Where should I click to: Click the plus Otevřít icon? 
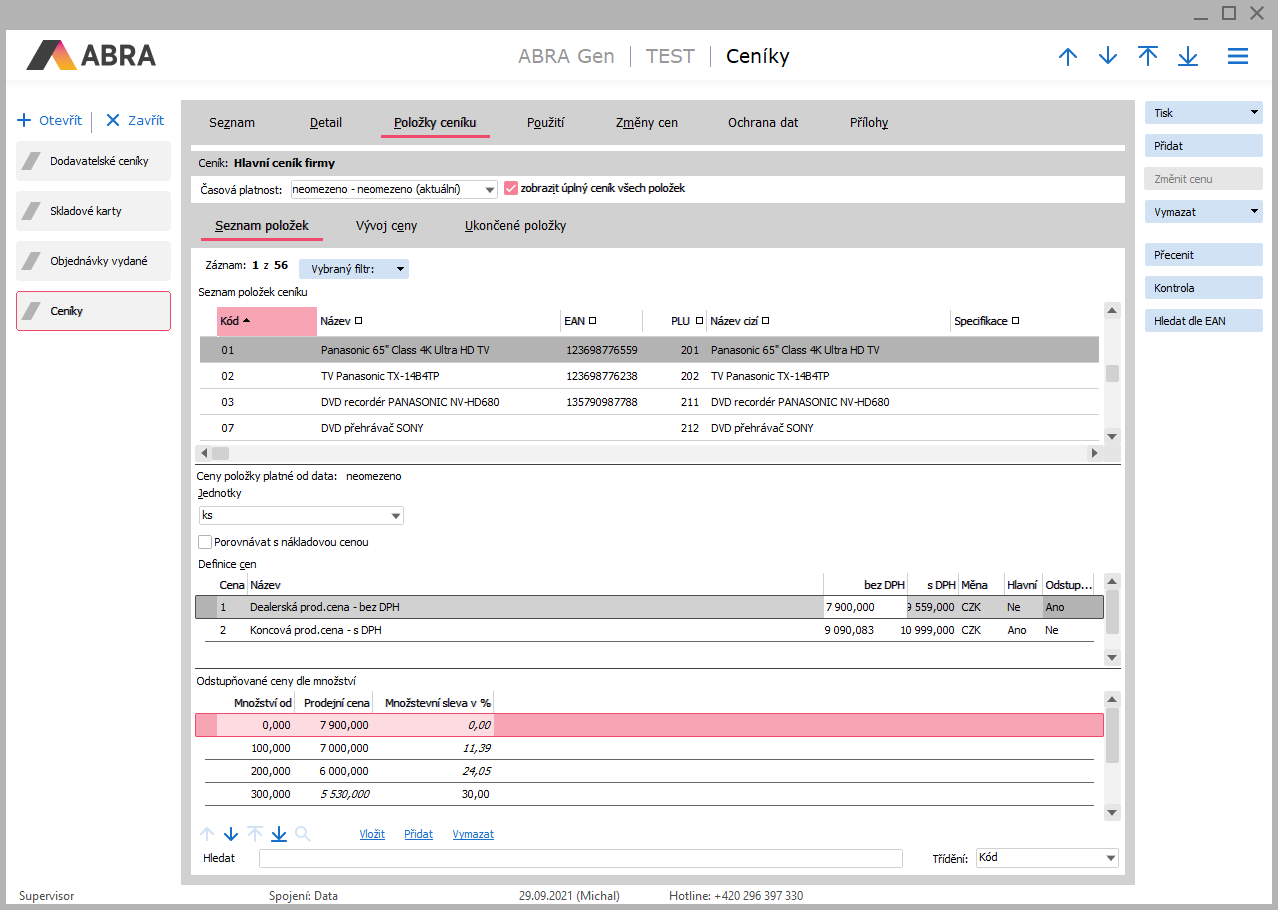click(25, 121)
